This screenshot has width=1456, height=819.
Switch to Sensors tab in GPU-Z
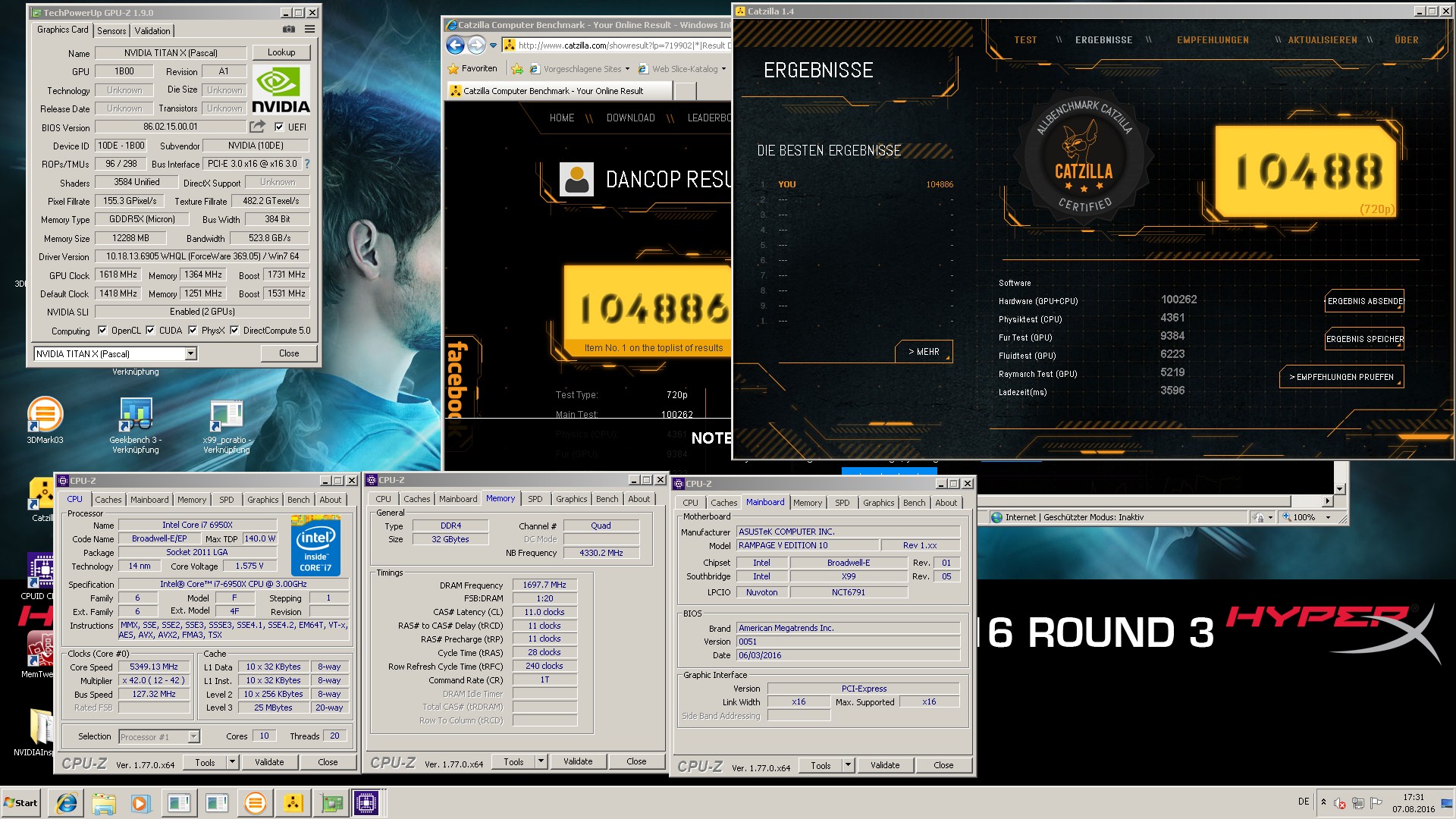point(111,30)
